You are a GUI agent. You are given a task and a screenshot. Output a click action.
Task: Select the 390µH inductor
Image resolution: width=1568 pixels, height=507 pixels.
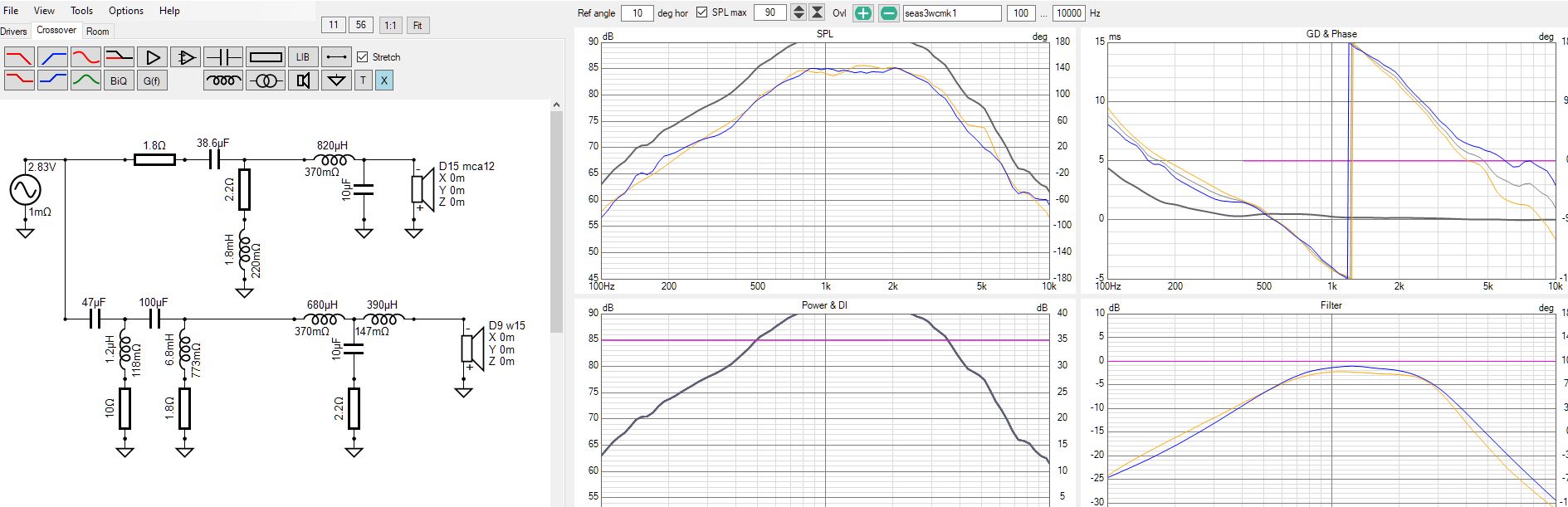(x=382, y=319)
